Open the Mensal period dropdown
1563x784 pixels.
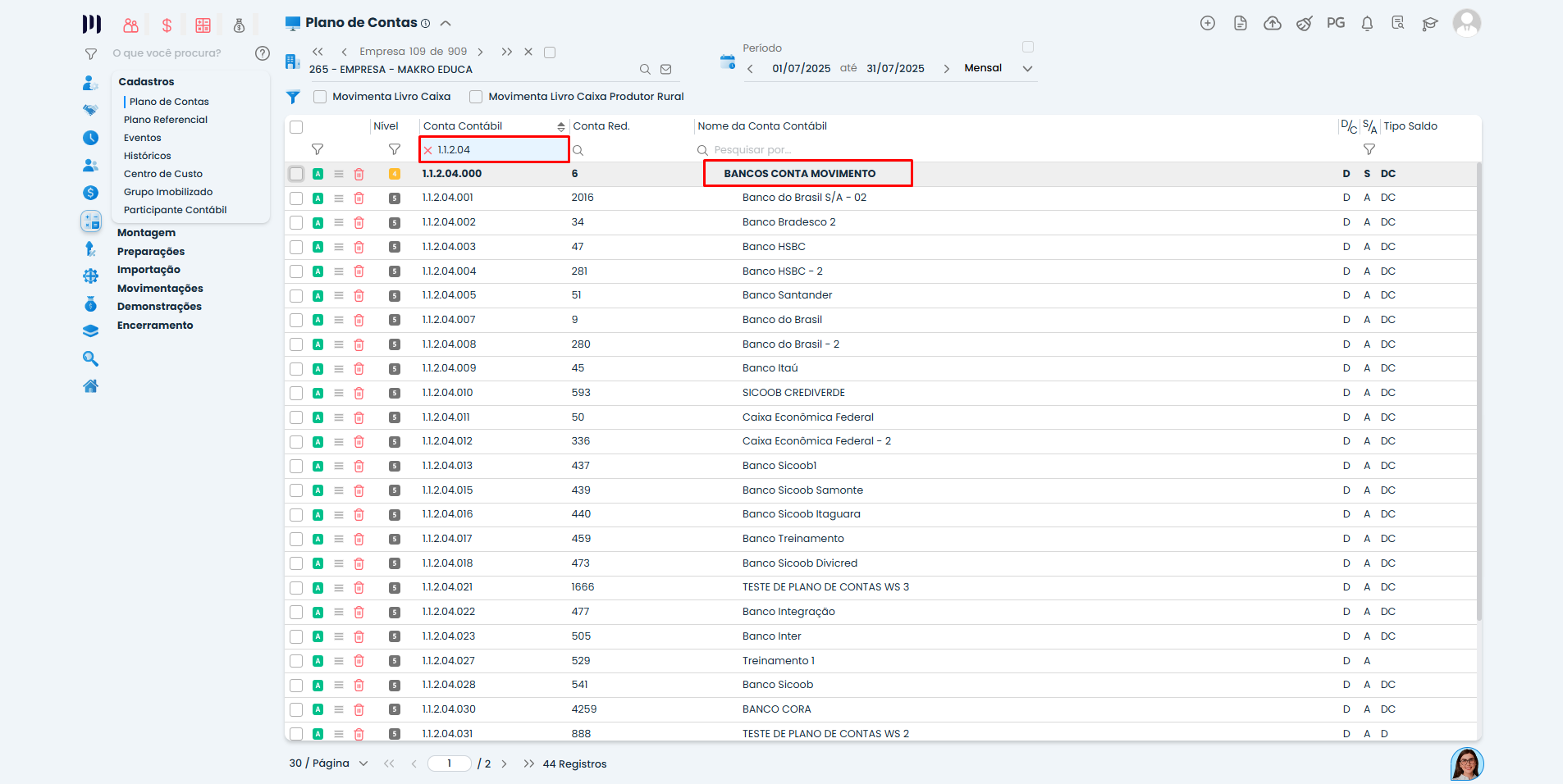(x=1027, y=69)
